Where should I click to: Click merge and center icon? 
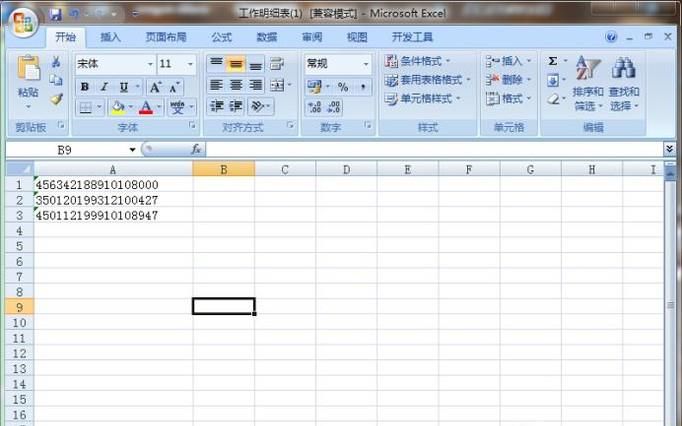277,85
